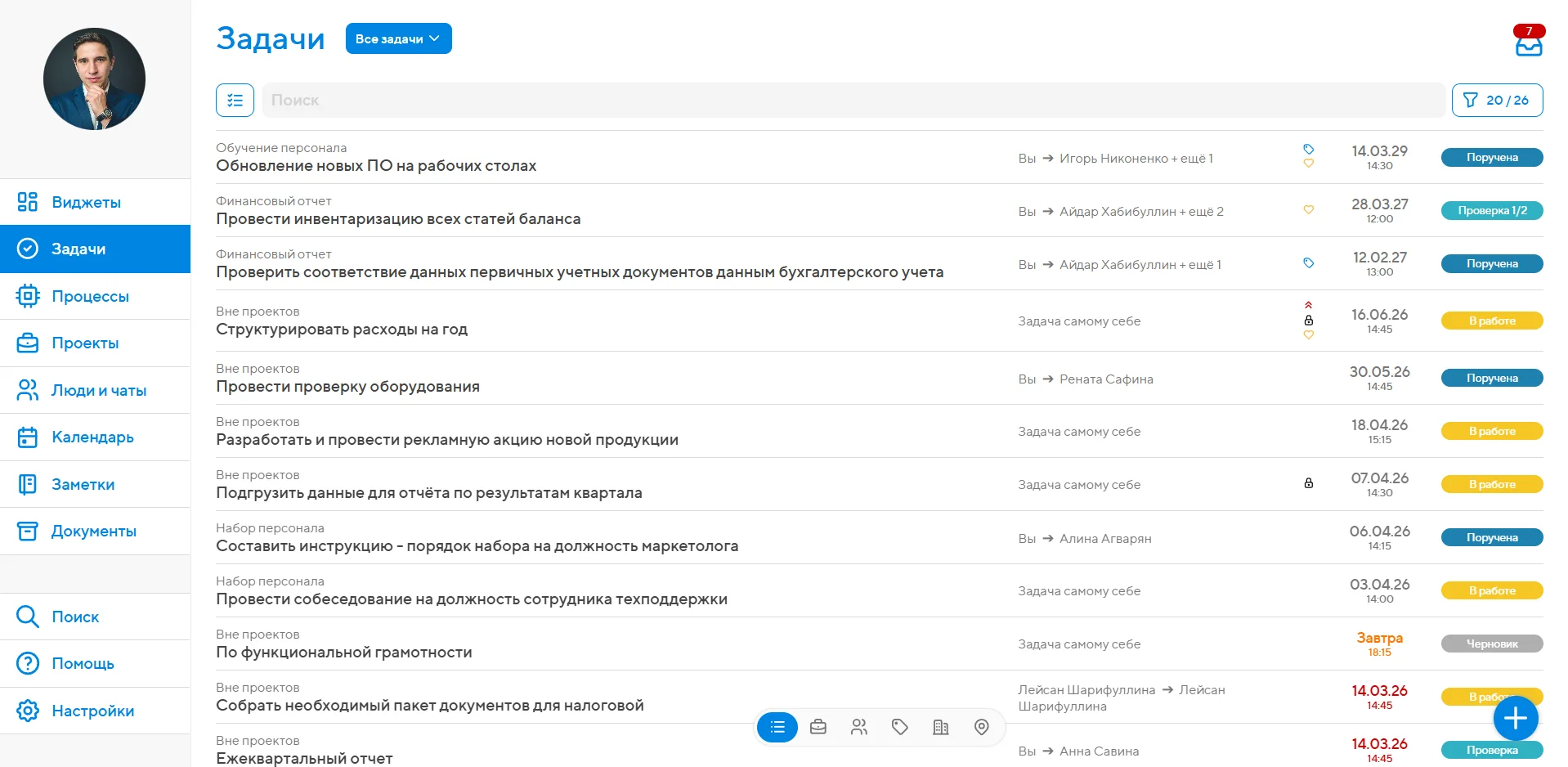Open task "Провести проверку оборудования"

tap(347, 386)
